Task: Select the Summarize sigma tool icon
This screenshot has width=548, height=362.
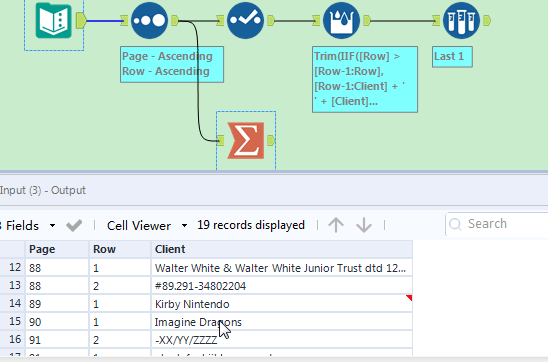Action: 246,140
